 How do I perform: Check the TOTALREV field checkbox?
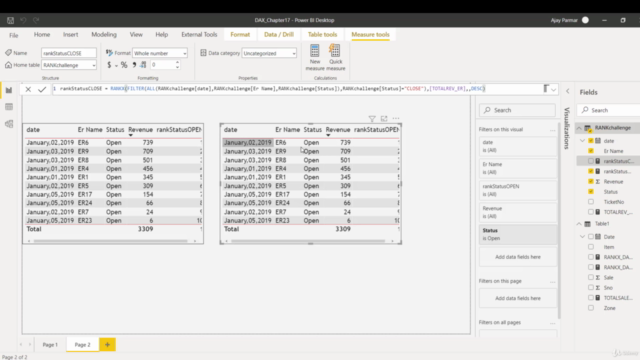click(591, 212)
